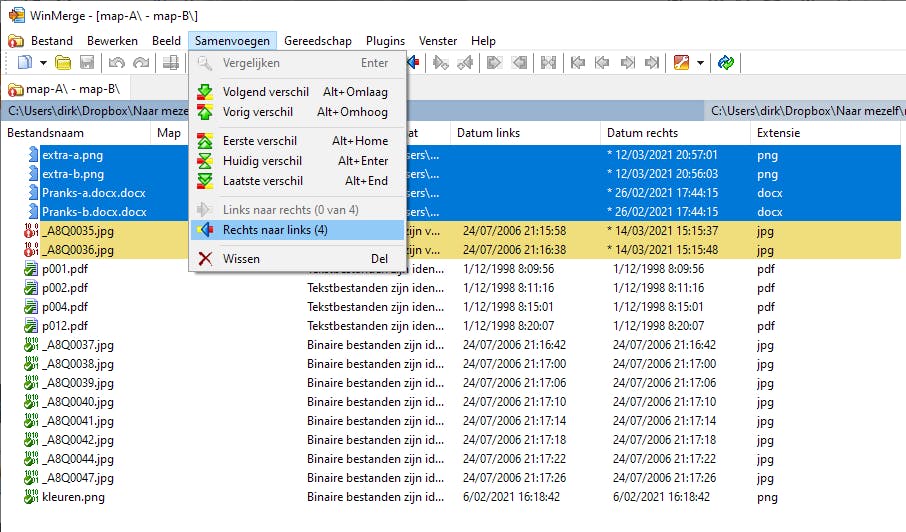Open the Help menu
The height and width of the screenshot is (532, 906).
pyautogui.click(x=483, y=41)
